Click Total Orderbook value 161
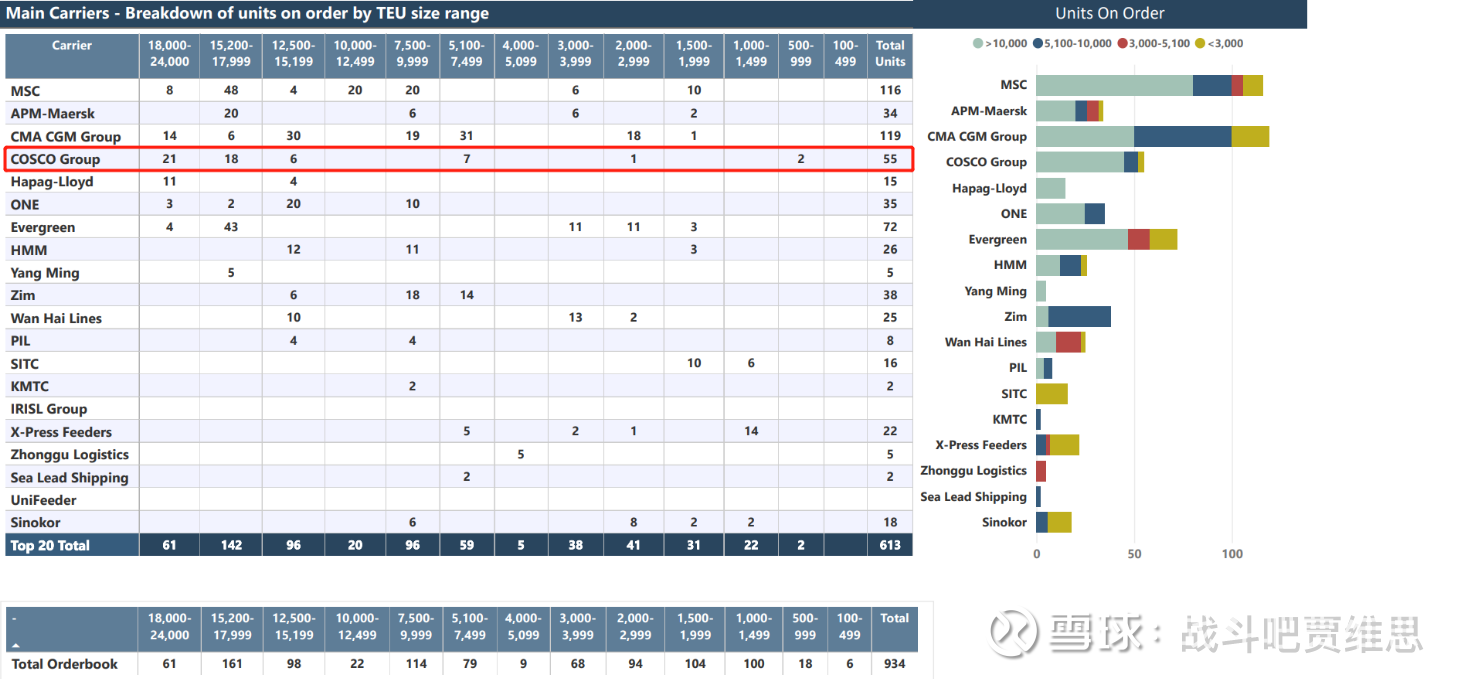This screenshot has width=1466, height=679. pos(233,664)
